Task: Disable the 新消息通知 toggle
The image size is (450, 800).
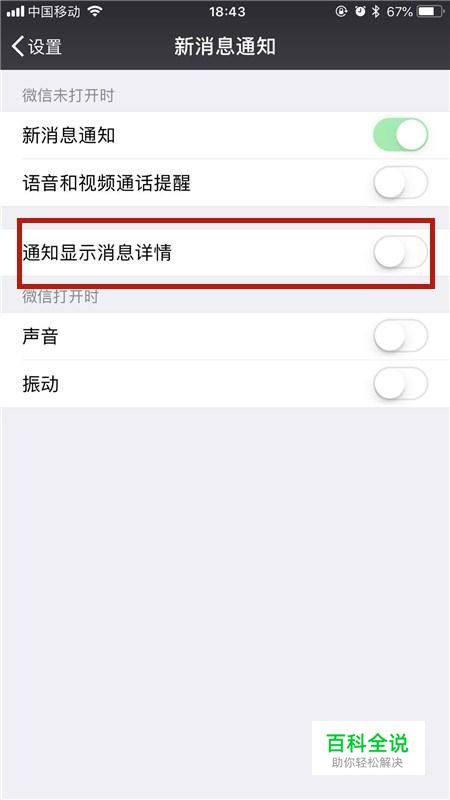Action: 401,135
